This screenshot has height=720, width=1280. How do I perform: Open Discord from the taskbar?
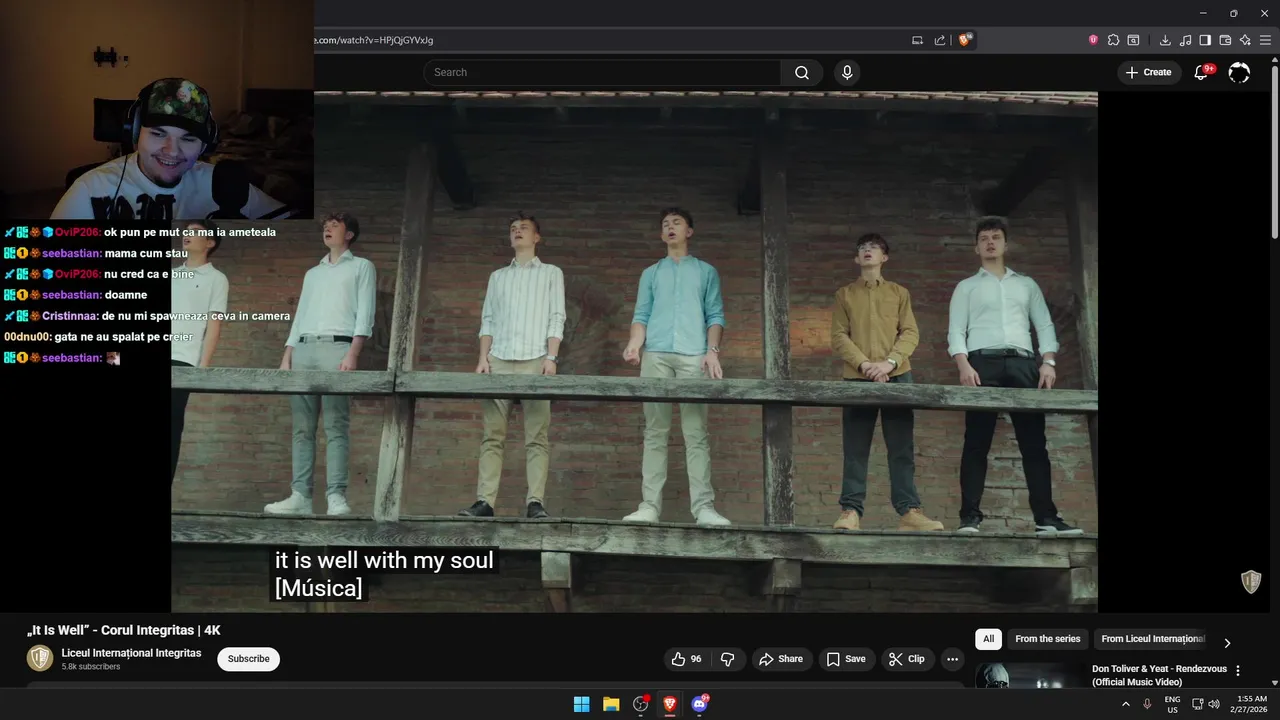pos(700,704)
